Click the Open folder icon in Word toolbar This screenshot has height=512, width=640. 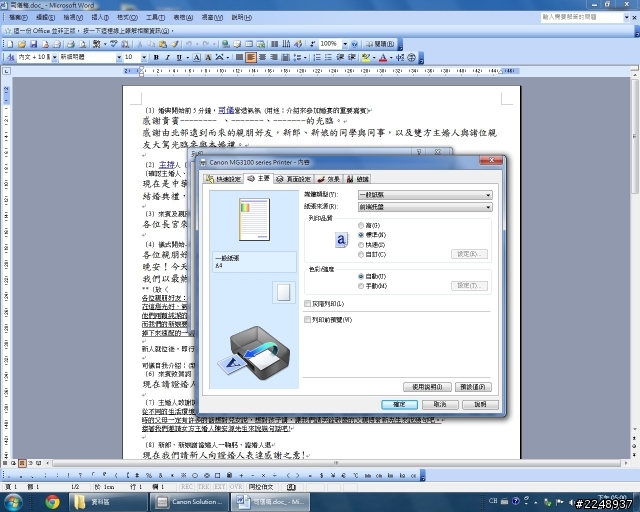coord(22,44)
